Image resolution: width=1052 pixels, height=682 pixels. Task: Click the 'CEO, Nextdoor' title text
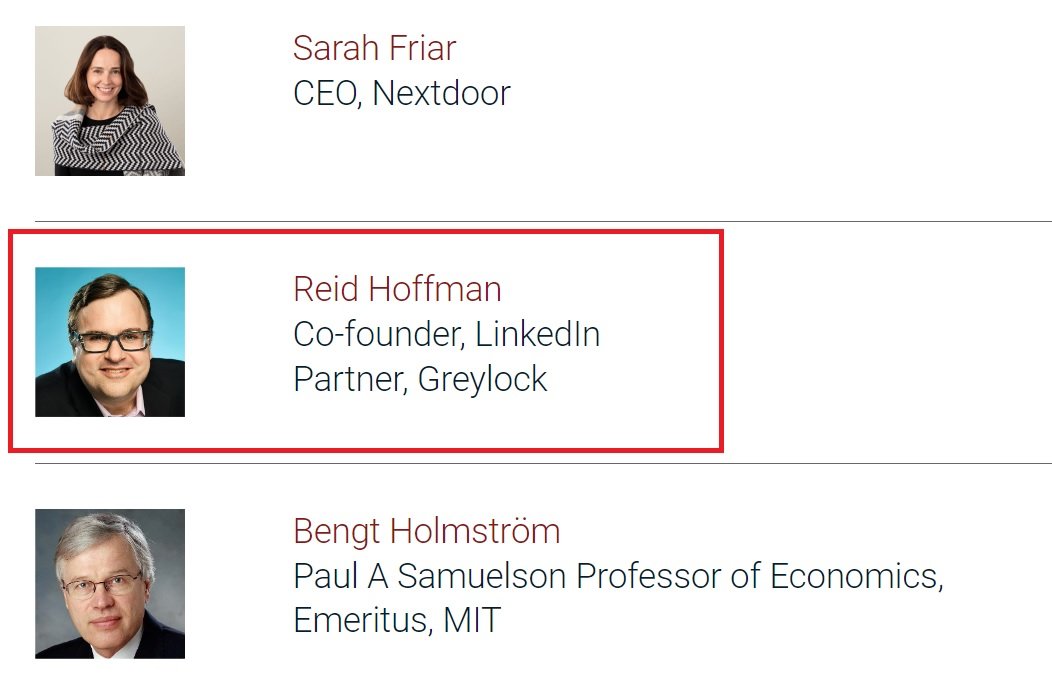401,94
